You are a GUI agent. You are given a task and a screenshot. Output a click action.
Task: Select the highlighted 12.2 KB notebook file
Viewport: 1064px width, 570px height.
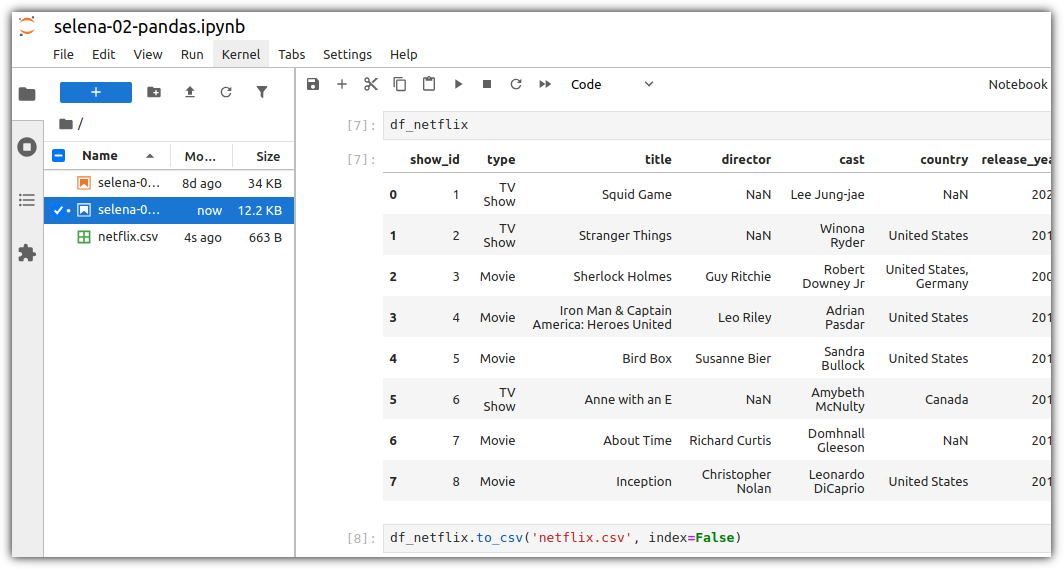[x=169, y=210]
